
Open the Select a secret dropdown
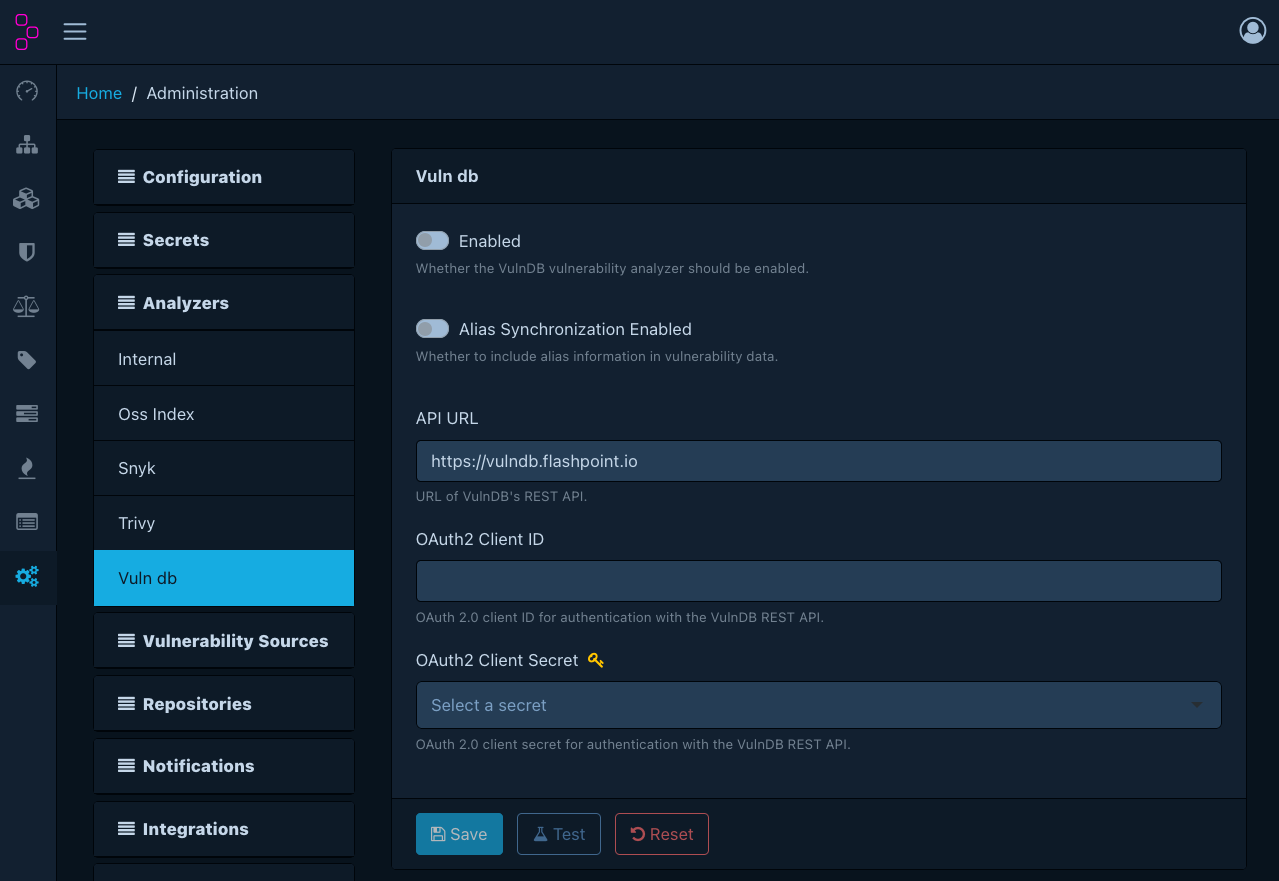(x=818, y=705)
